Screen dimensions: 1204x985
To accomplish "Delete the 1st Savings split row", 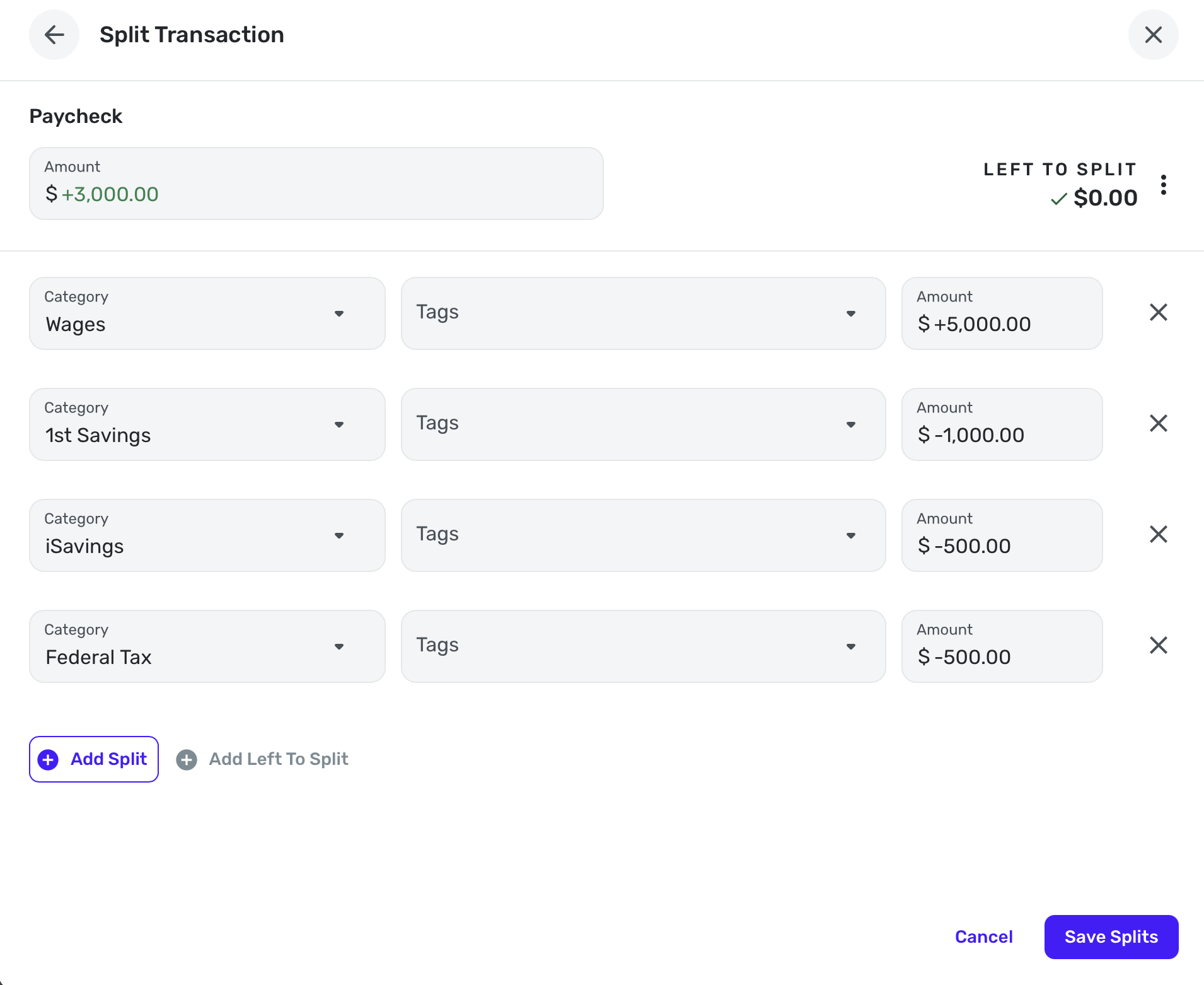I will pos(1158,424).
